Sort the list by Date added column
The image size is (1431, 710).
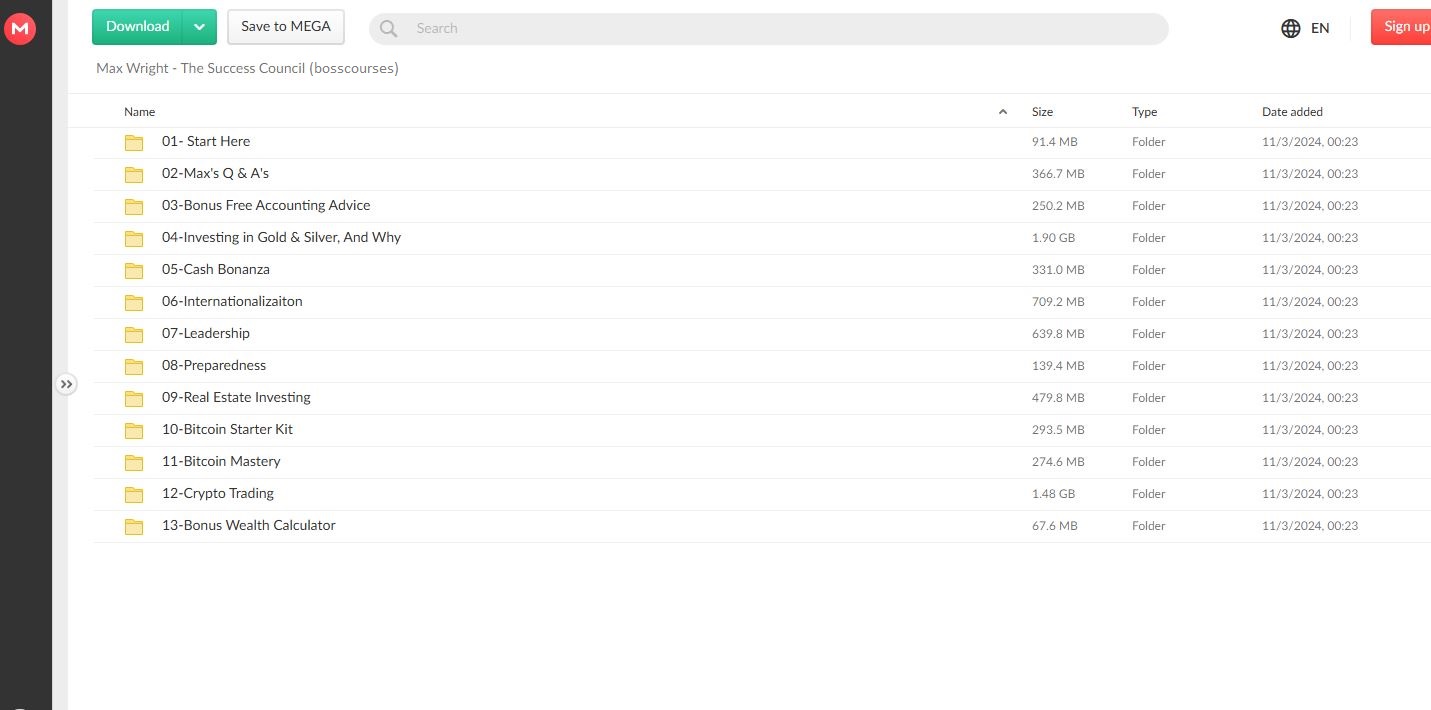[1291, 112]
